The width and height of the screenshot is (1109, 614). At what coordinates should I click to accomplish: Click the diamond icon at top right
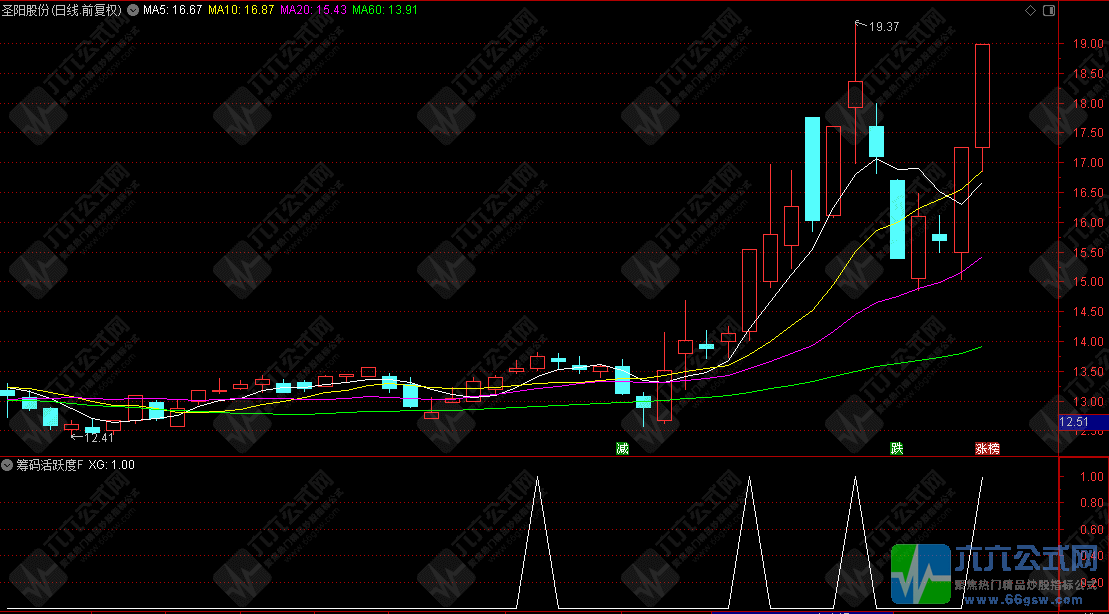click(x=1031, y=10)
